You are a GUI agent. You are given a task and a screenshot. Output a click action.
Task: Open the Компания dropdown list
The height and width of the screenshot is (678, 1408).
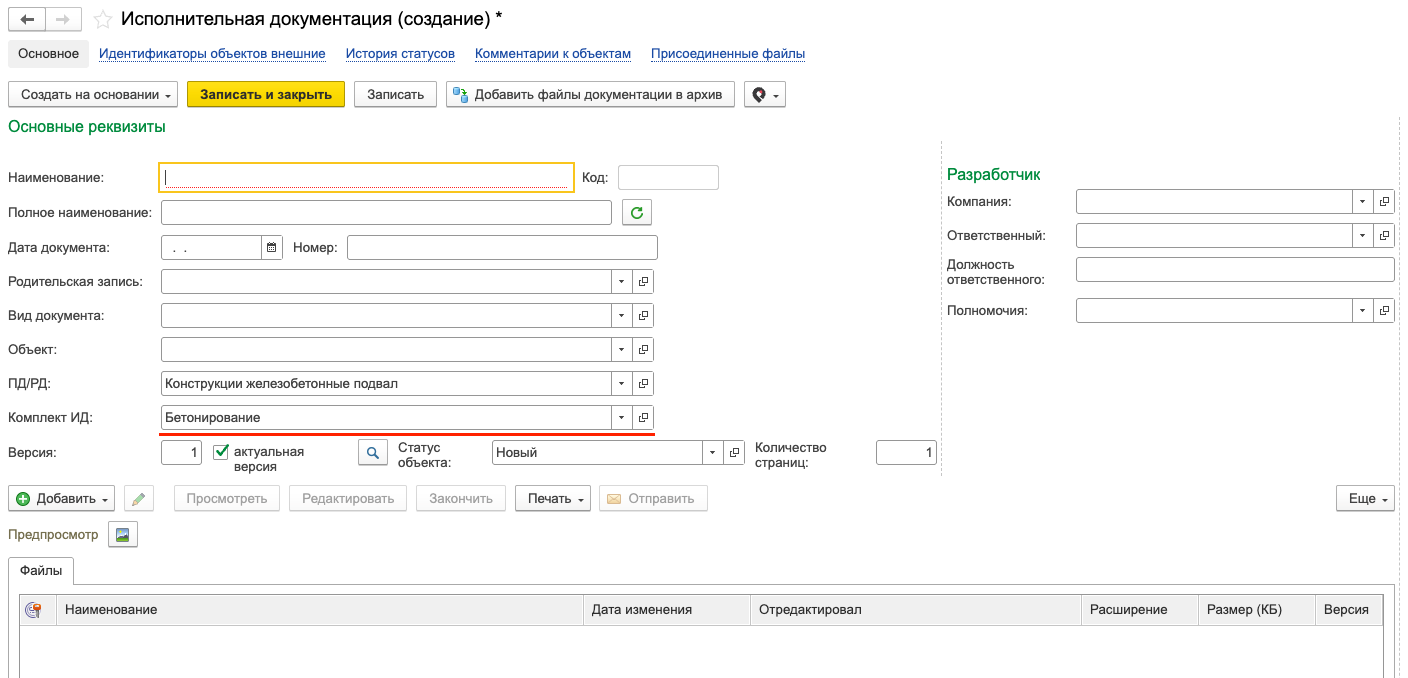pos(1362,201)
